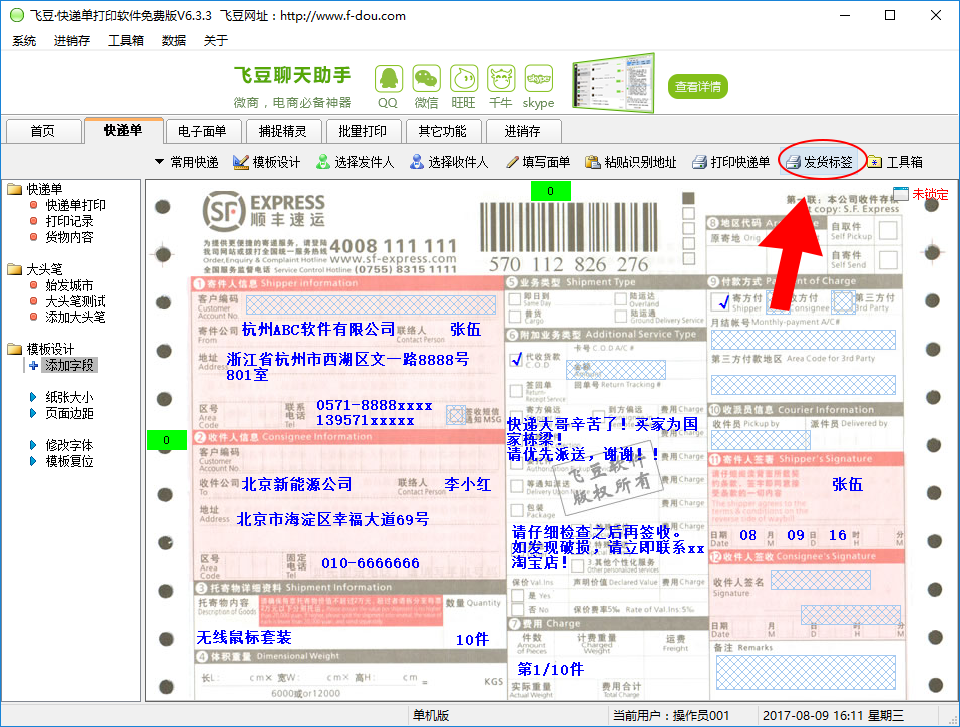Click the top green offset box 0
The image size is (960, 727).
tap(550, 191)
